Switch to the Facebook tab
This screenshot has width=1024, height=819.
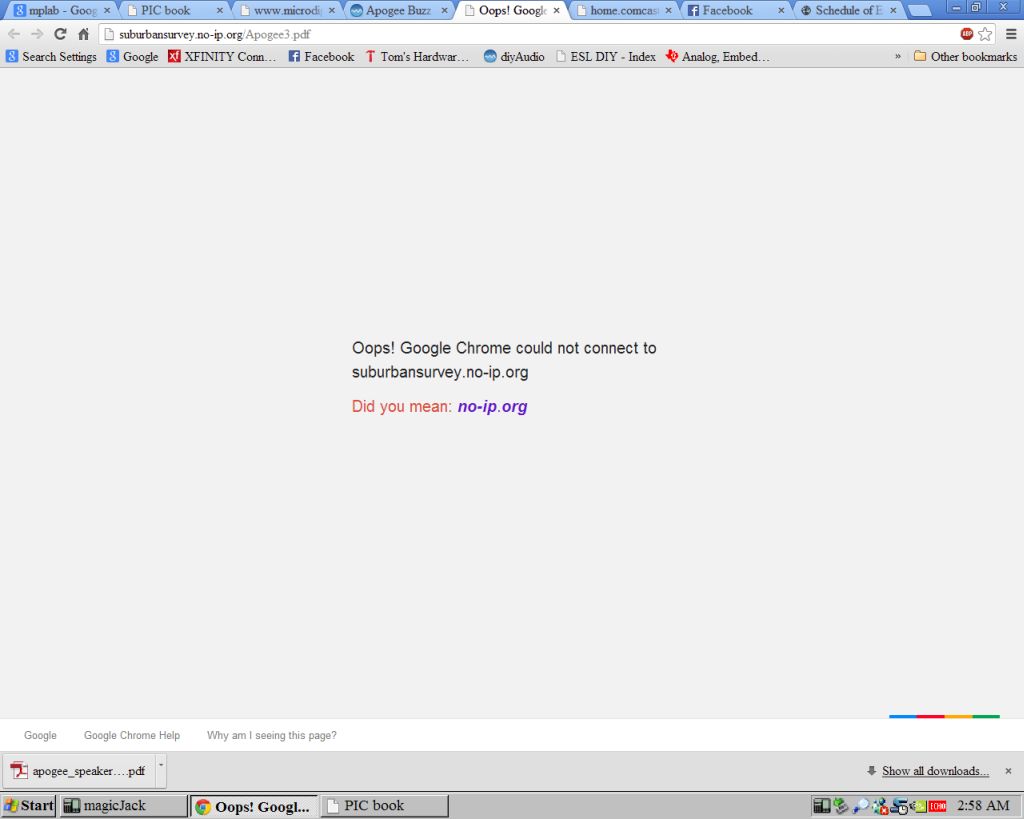[735, 10]
